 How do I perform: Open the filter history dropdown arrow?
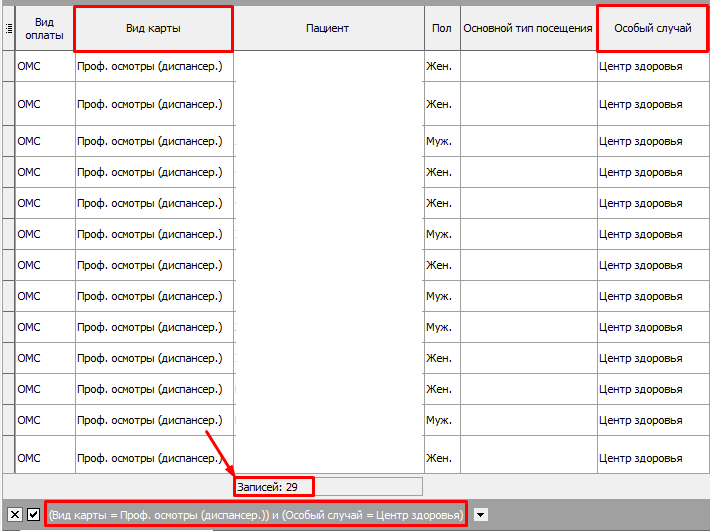click(481, 515)
